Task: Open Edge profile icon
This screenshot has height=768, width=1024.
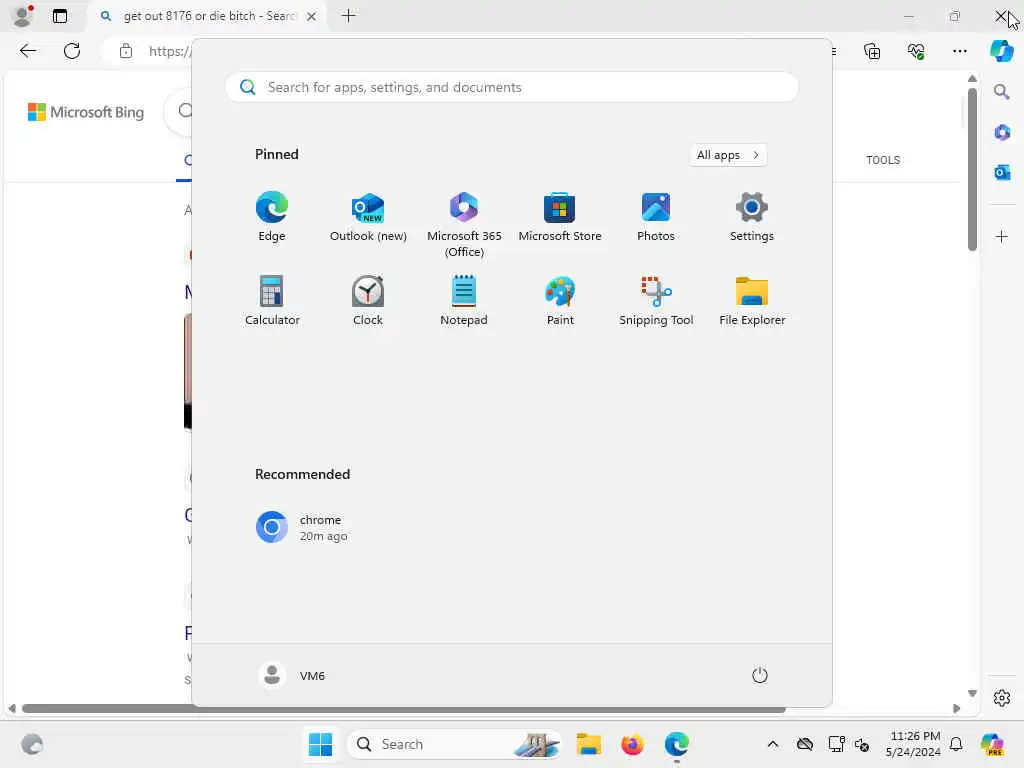Action: 22,16
